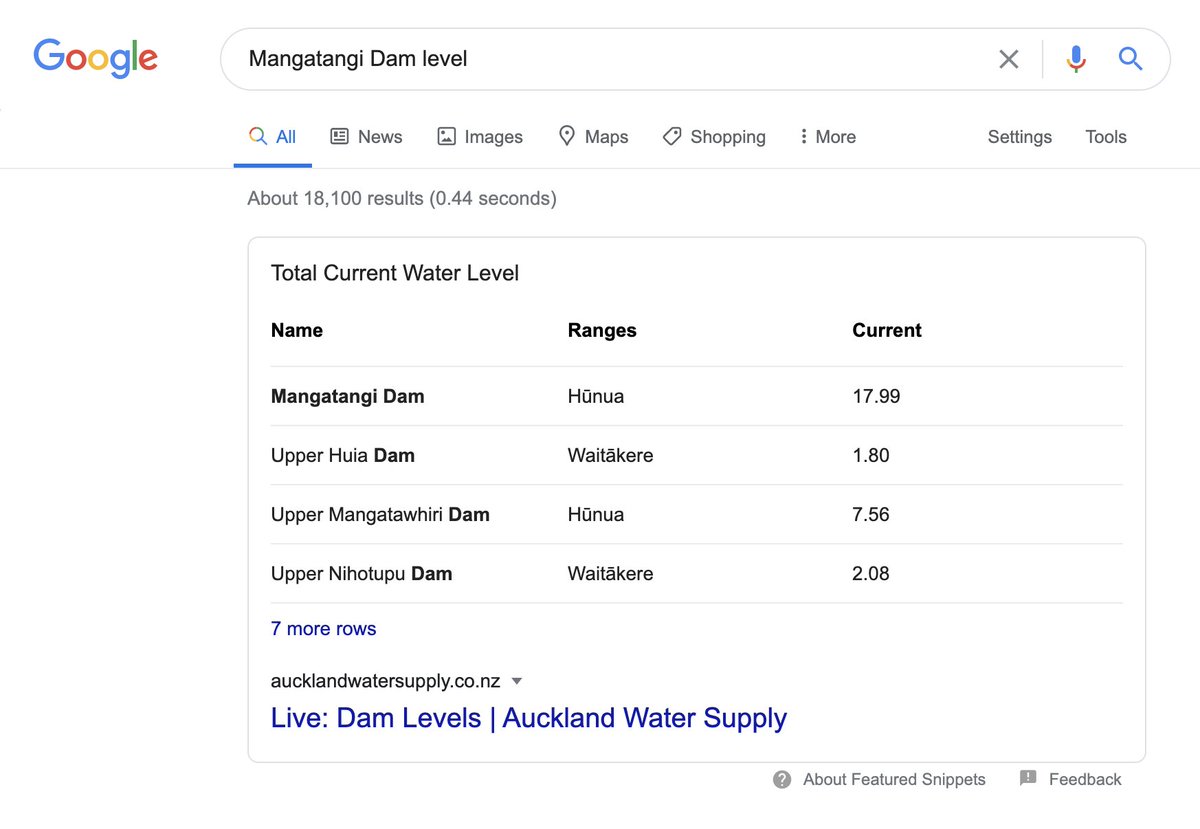Submit search with magnifying glass icon

point(1130,59)
